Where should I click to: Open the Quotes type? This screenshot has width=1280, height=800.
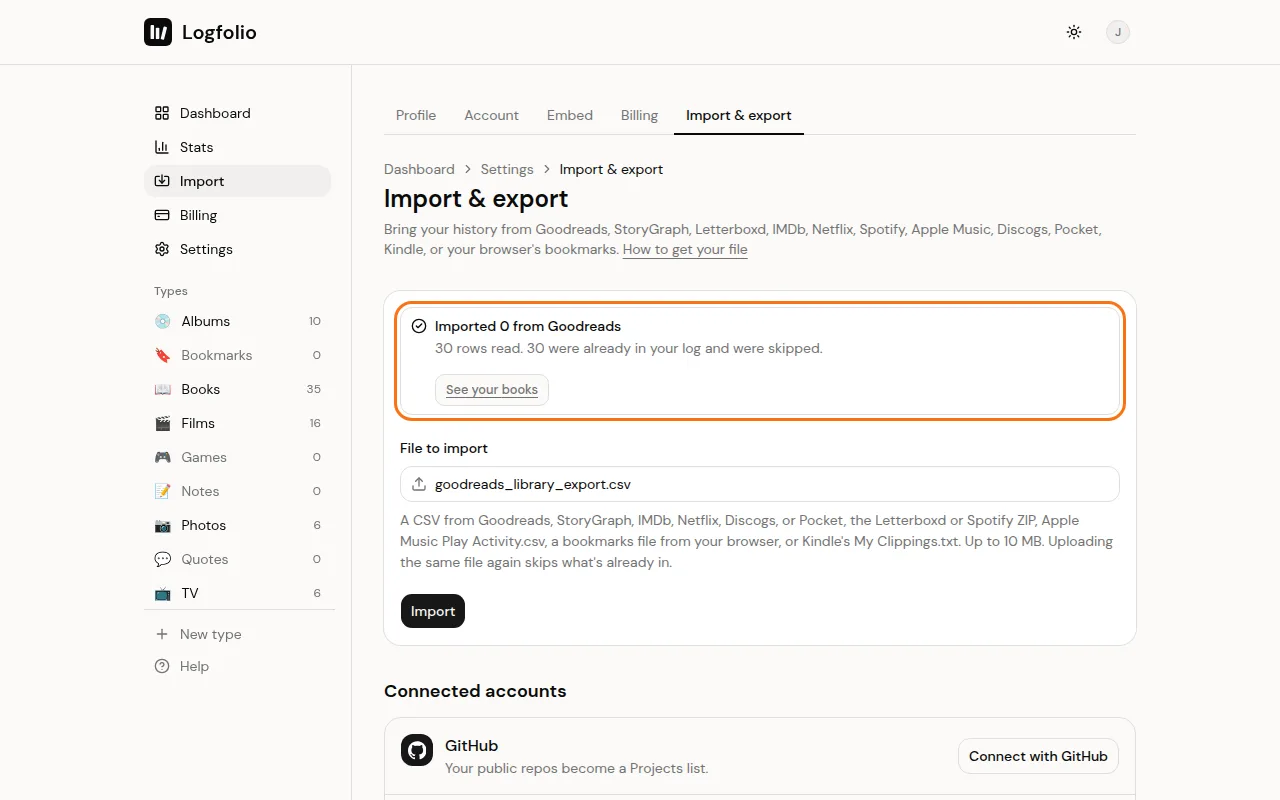pyautogui.click(x=237, y=559)
